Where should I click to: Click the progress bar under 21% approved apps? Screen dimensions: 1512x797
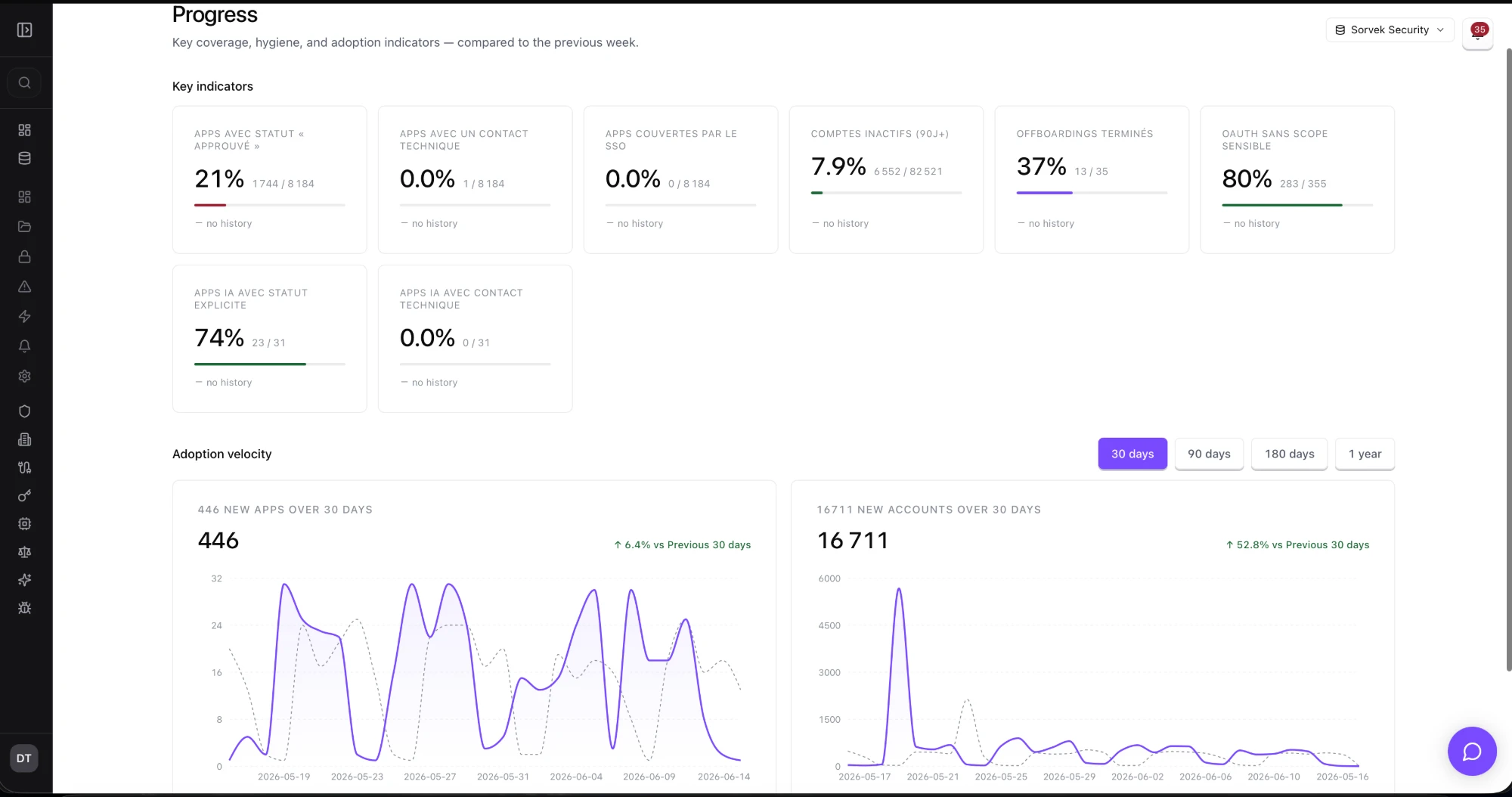tap(270, 205)
